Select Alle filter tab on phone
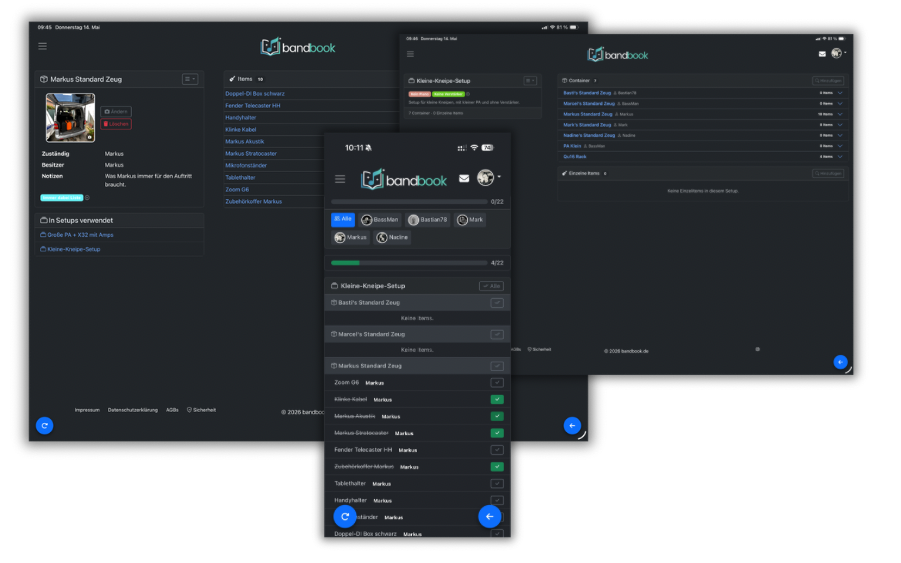901x563 pixels. click(x=342, y=219)
